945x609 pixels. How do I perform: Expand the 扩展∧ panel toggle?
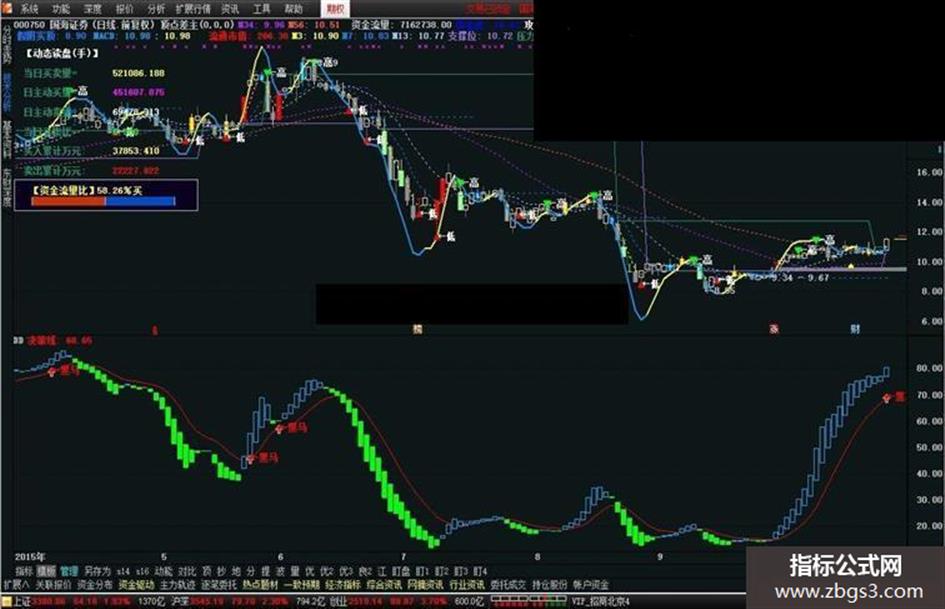[16, 584]
